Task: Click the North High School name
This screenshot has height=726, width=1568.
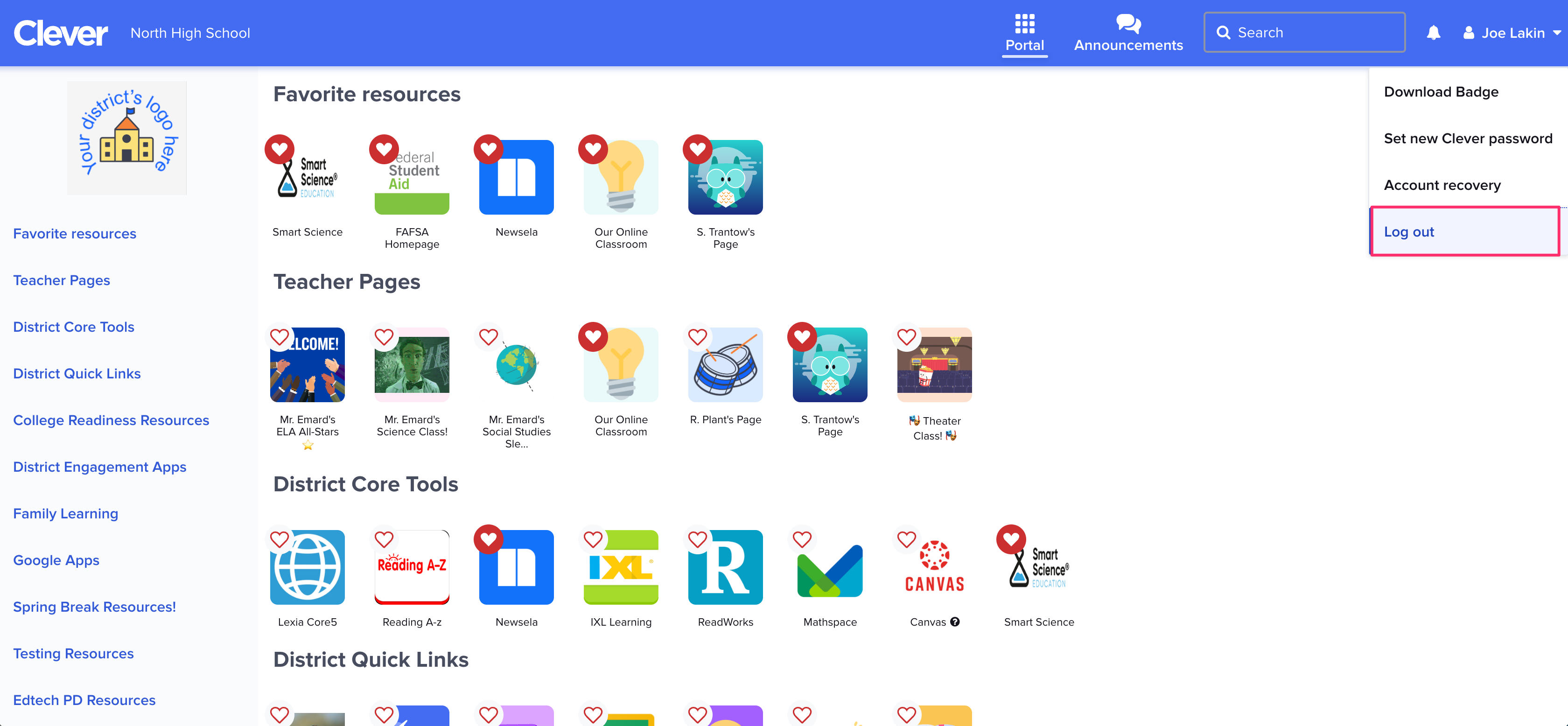Action: [190, 33]
